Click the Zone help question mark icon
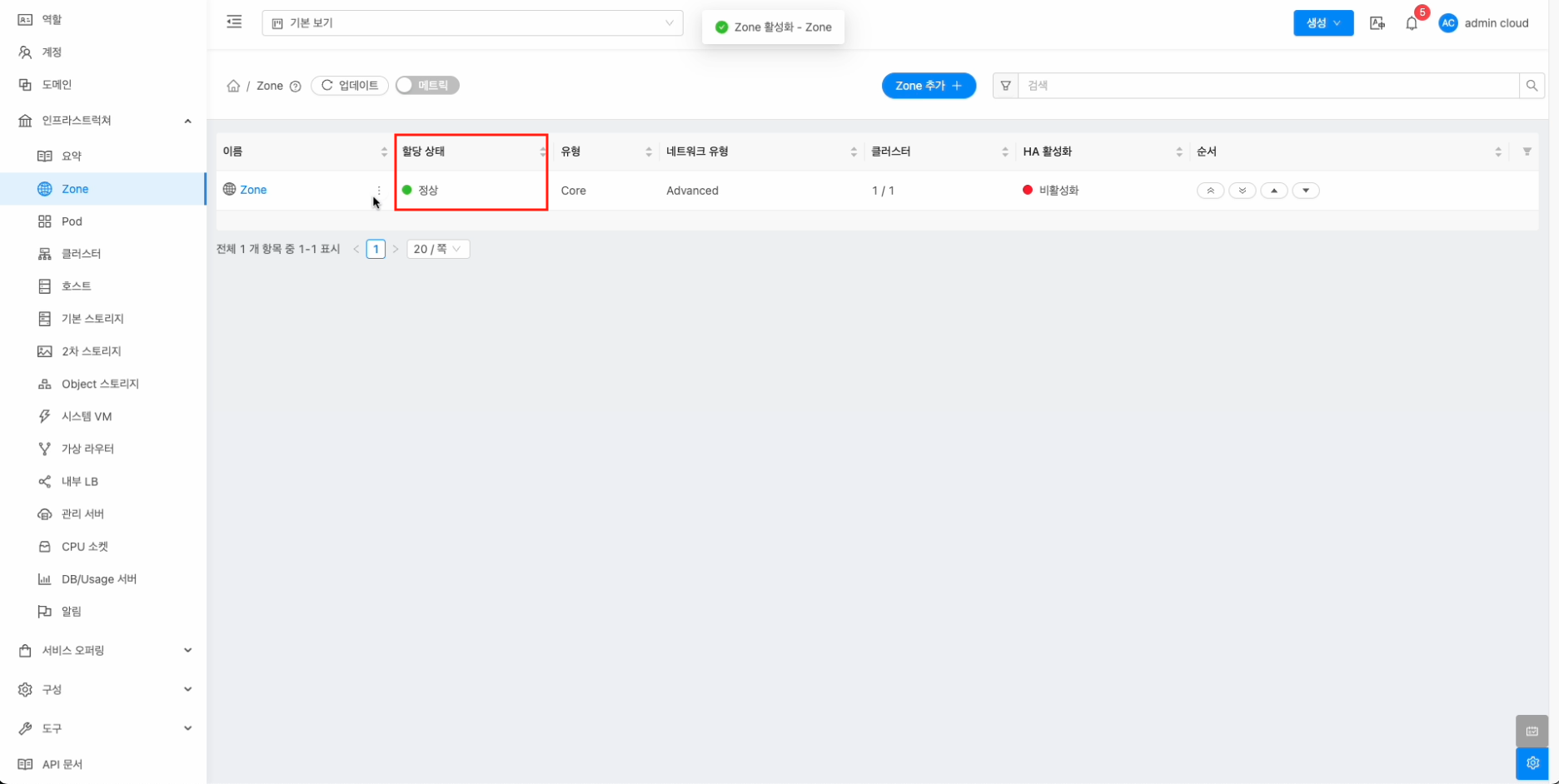Viewport: 1559px width, 784px height. pyautogui.click(x=295, y=87)
